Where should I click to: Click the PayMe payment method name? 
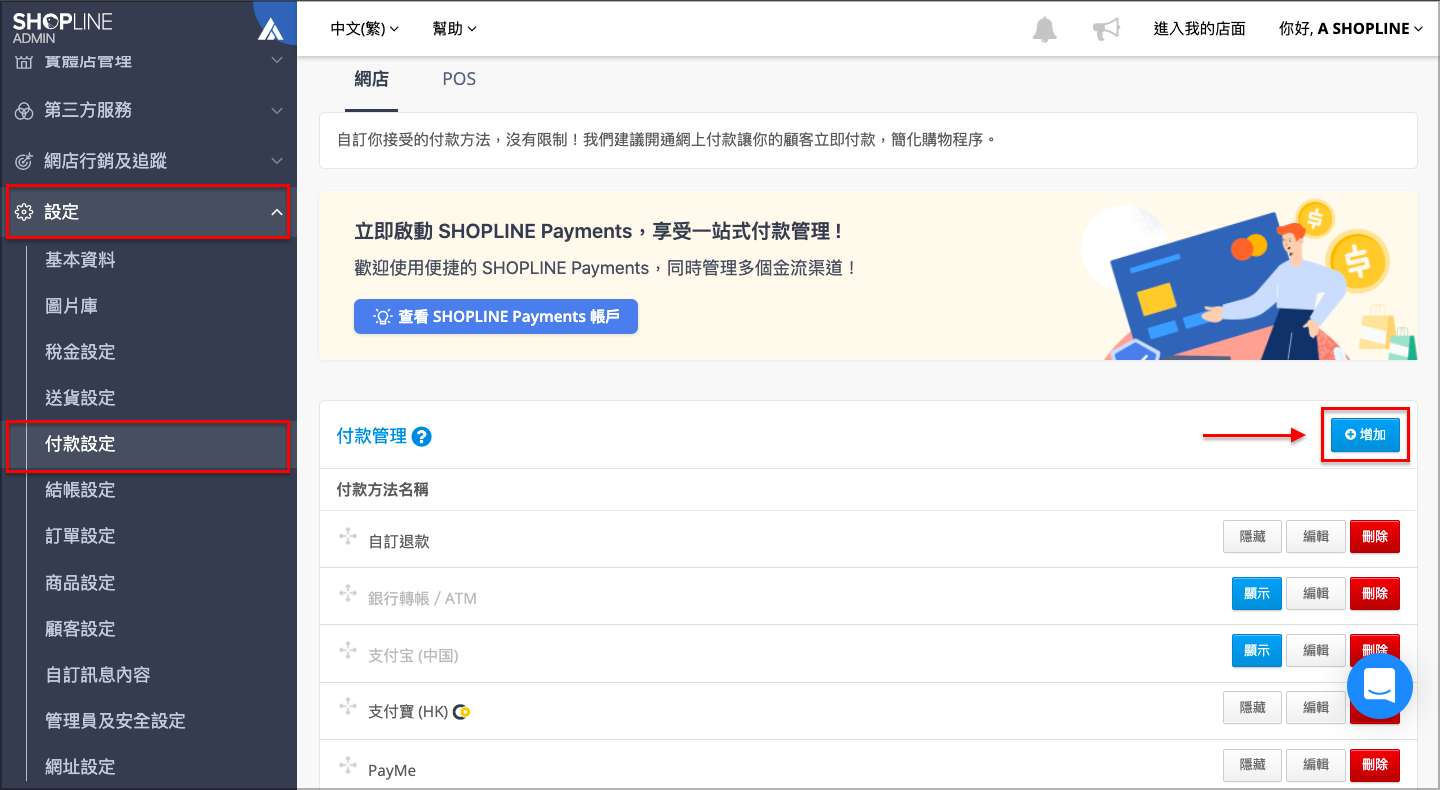point(392,770)
